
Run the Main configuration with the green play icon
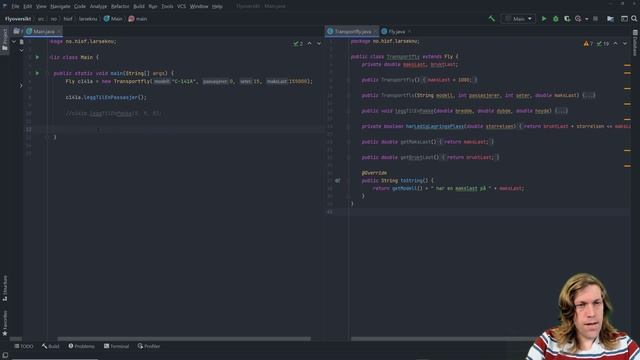click(x=544, y=19)
